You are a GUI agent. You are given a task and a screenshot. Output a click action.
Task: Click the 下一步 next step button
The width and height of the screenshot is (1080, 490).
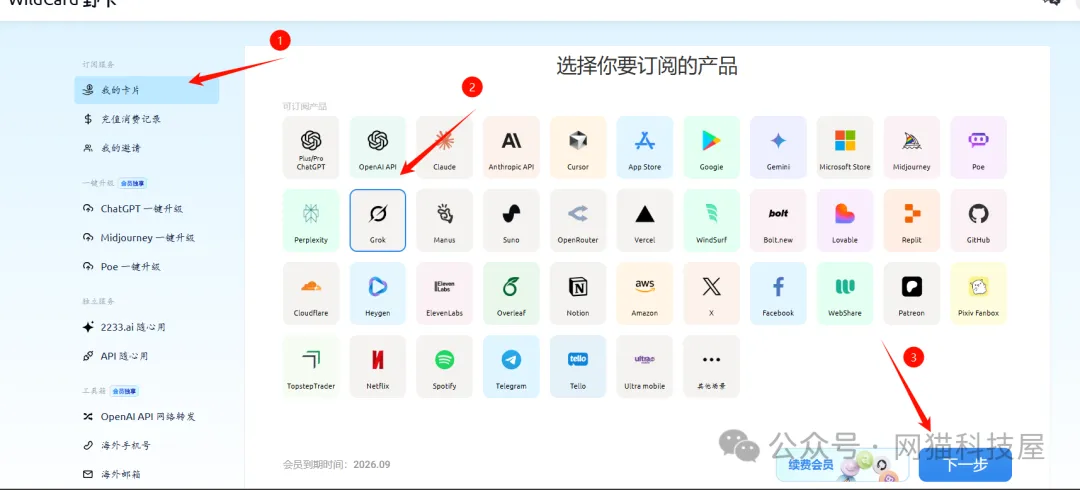pos(965,465)
